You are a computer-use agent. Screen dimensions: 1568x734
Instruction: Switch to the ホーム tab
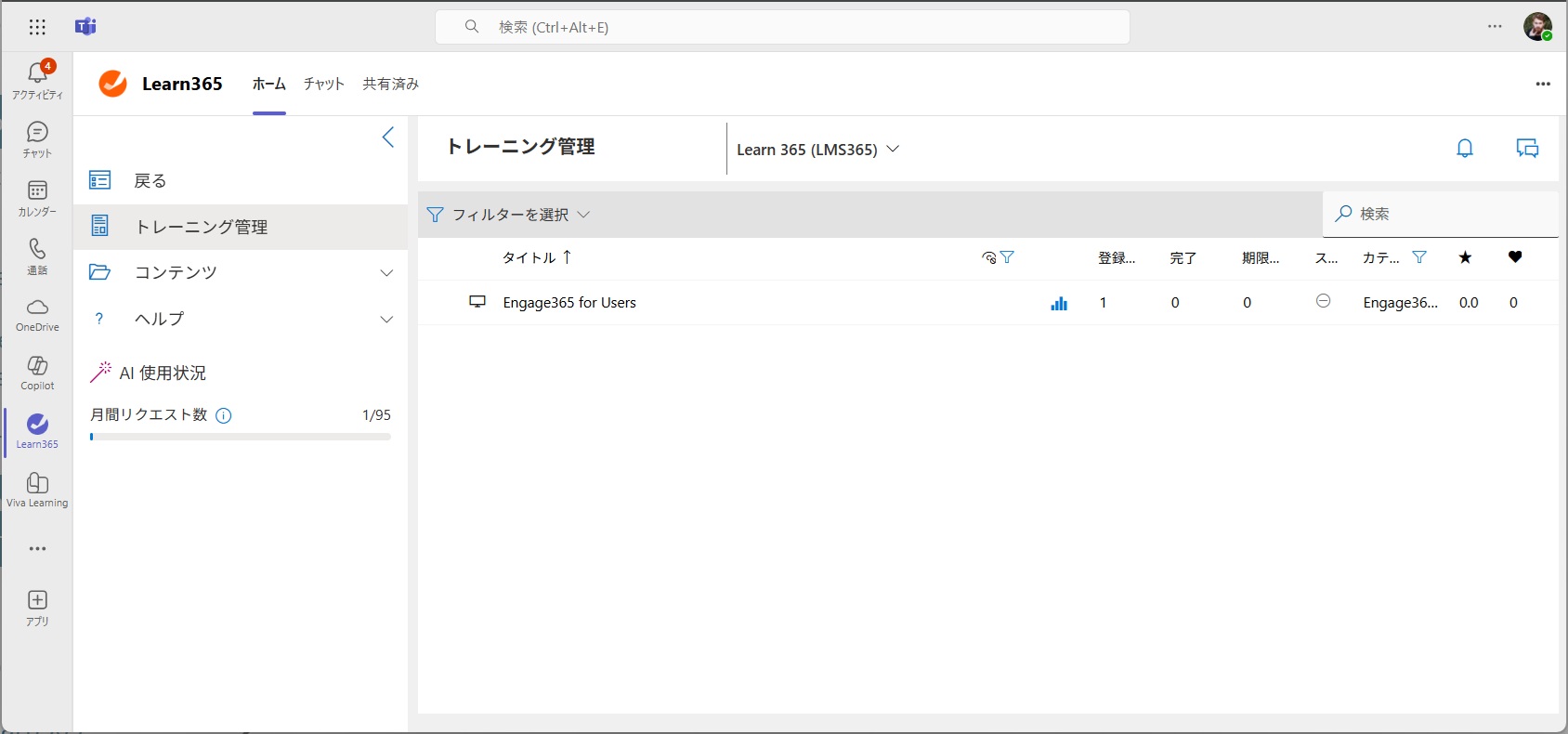[269, 84]
